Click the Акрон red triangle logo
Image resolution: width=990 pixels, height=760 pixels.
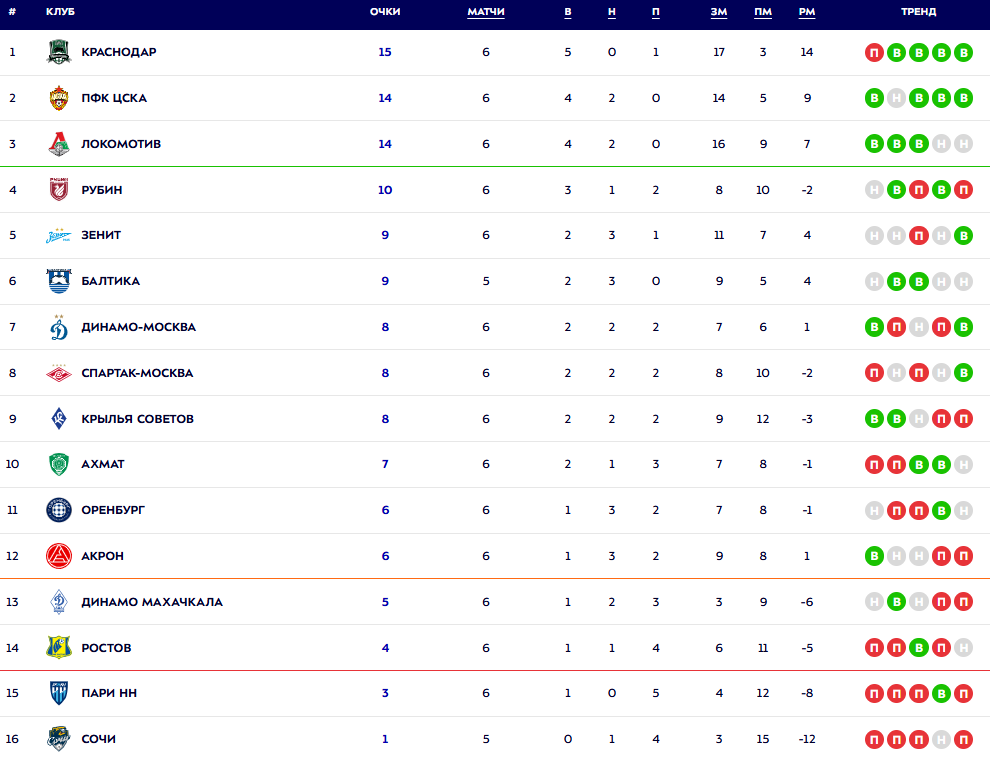[x=59, y=556]
